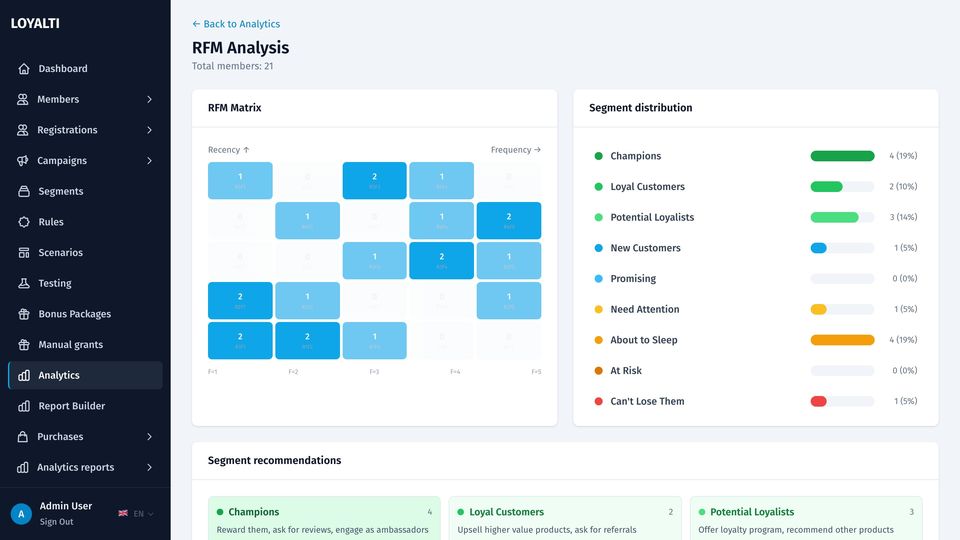
Task: Click the Report Builder chart icon
Action: pos(24,406)
